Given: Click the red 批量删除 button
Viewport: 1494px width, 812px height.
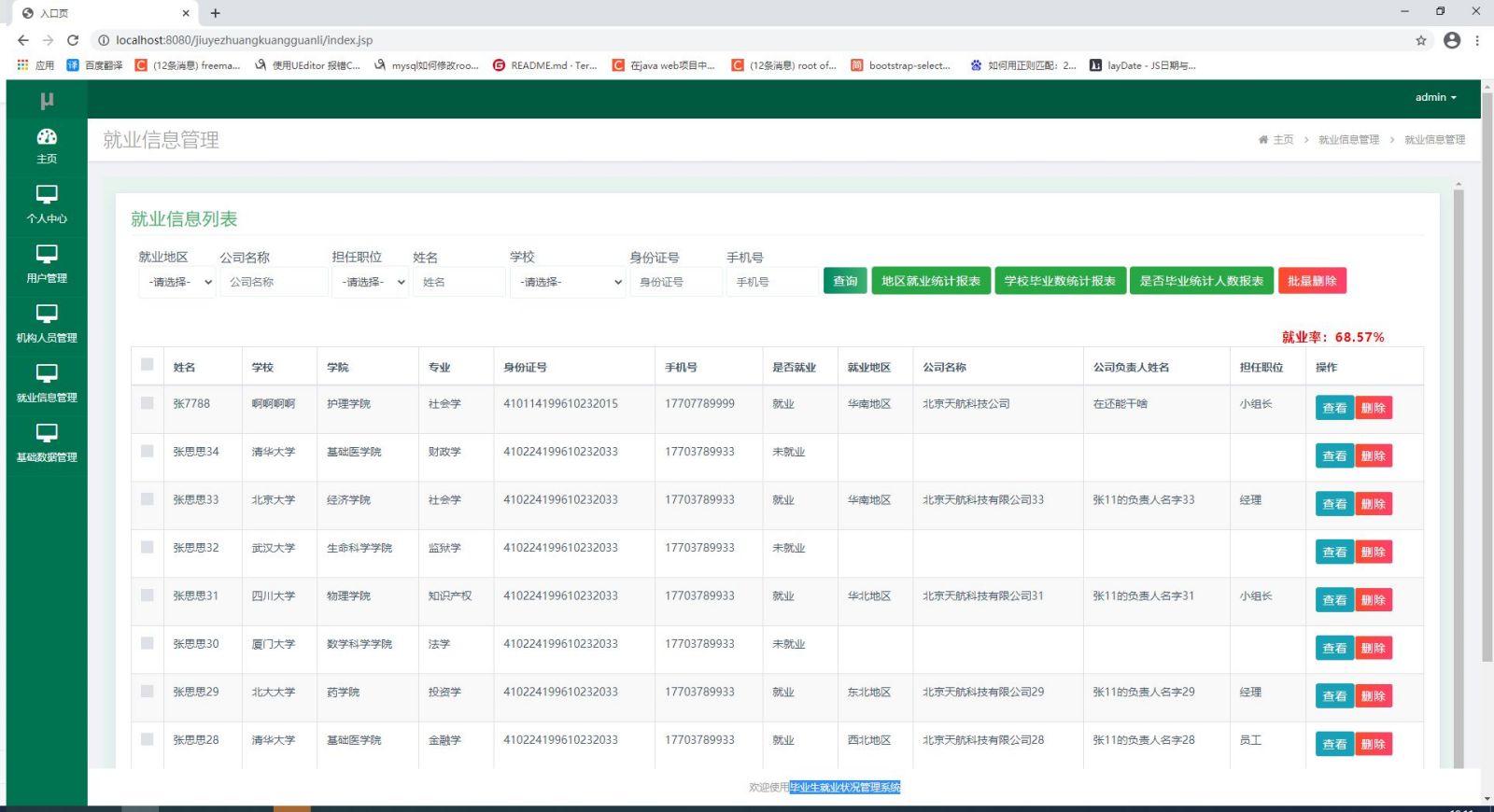Looking at the screenshot, I should pos(1312,281).
